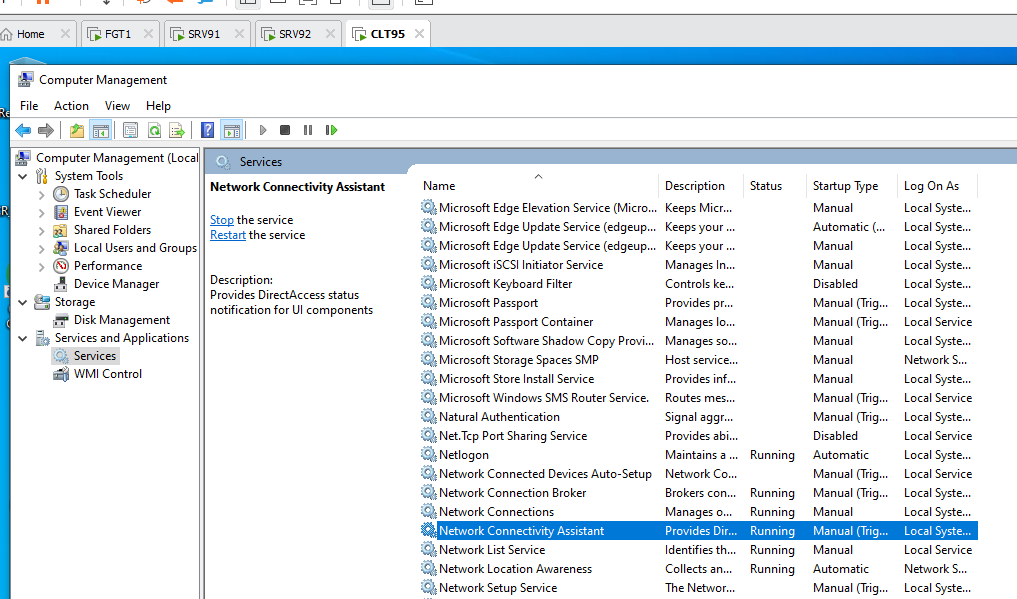Expand the Task Scheduler node
This screenshot has width=1017, height=599.
42,194
